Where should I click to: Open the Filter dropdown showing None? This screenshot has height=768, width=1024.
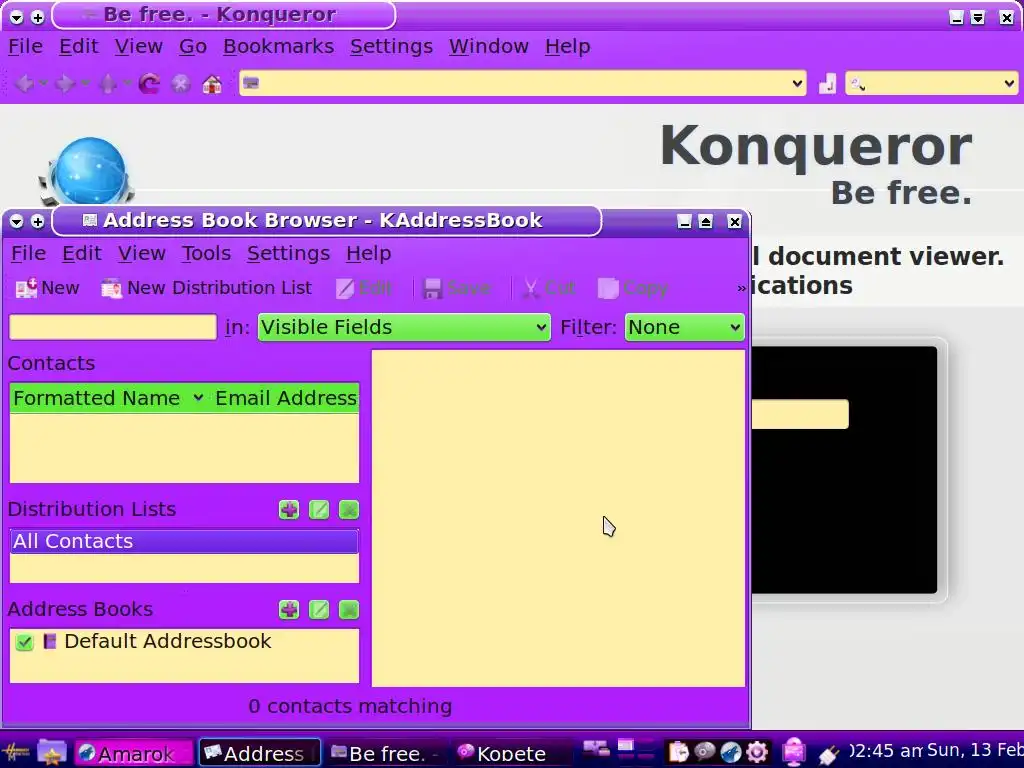(x=684, y=327)
